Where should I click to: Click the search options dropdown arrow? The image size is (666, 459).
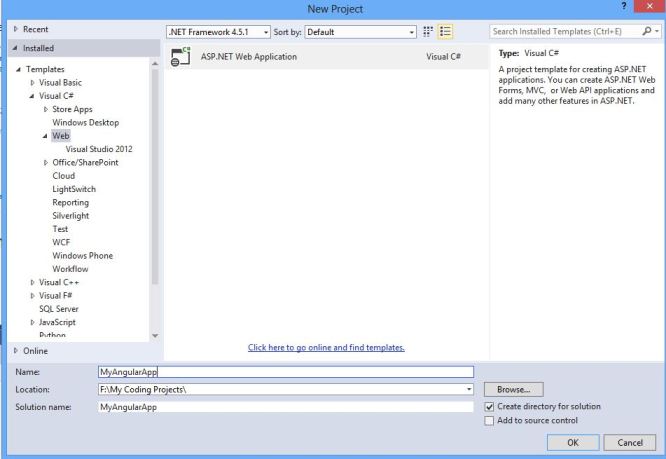[x=657, y=31]
